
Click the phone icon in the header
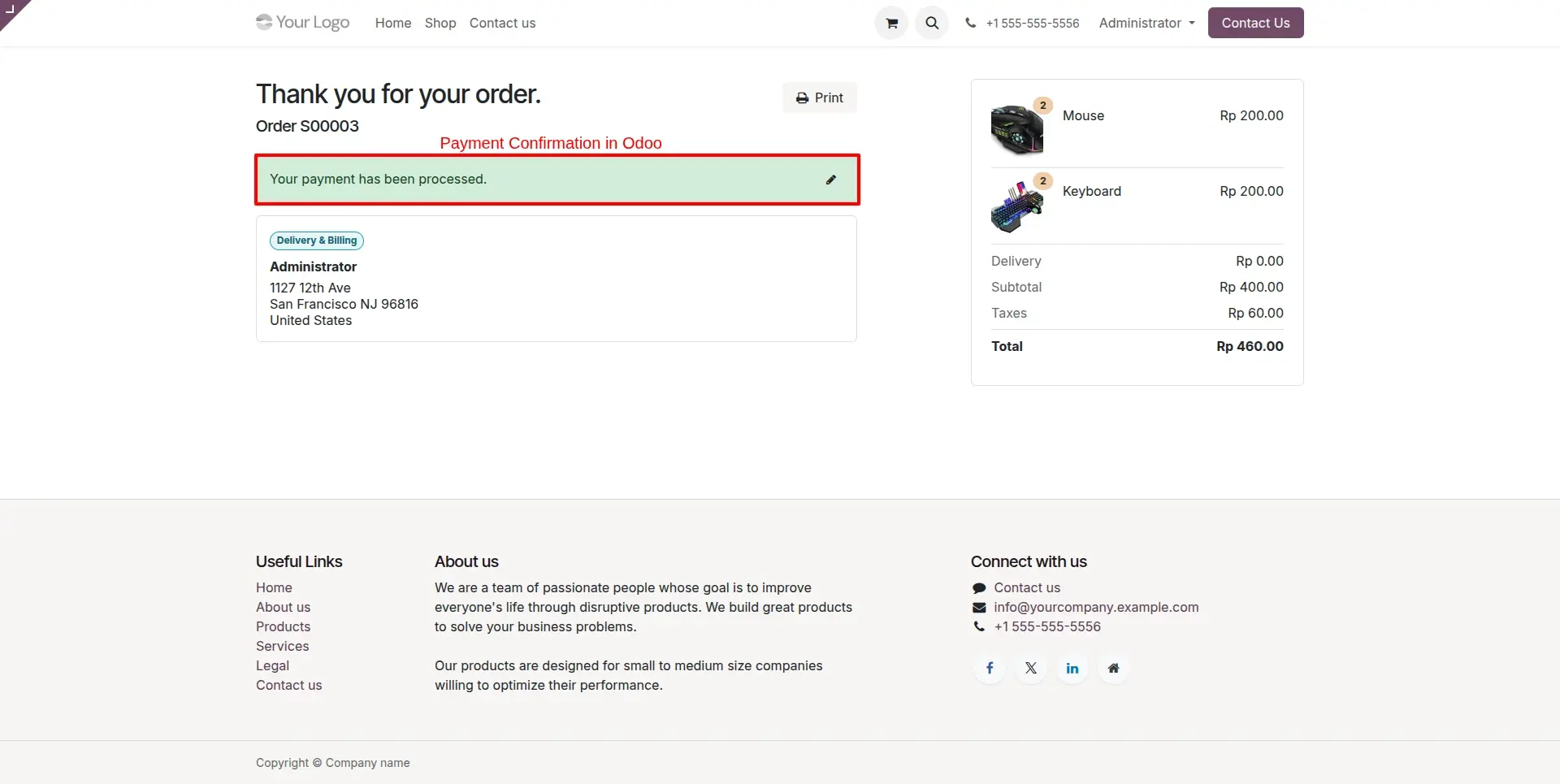point(970,23)
